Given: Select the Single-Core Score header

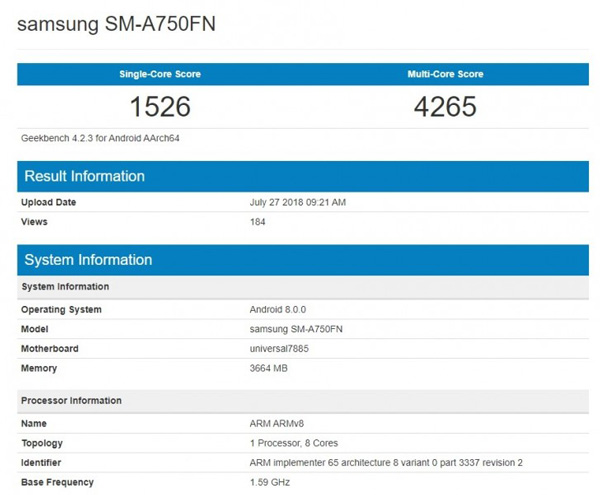Looking at the screenshot, I should click(160, 74).
